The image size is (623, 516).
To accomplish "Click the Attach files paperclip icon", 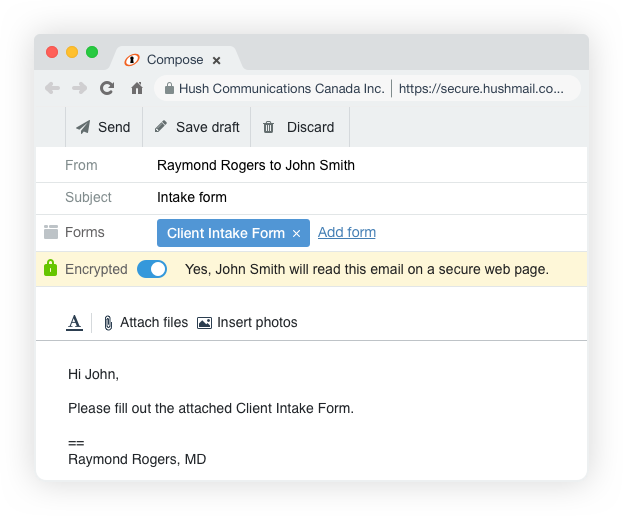I will [x=108, y=323].
